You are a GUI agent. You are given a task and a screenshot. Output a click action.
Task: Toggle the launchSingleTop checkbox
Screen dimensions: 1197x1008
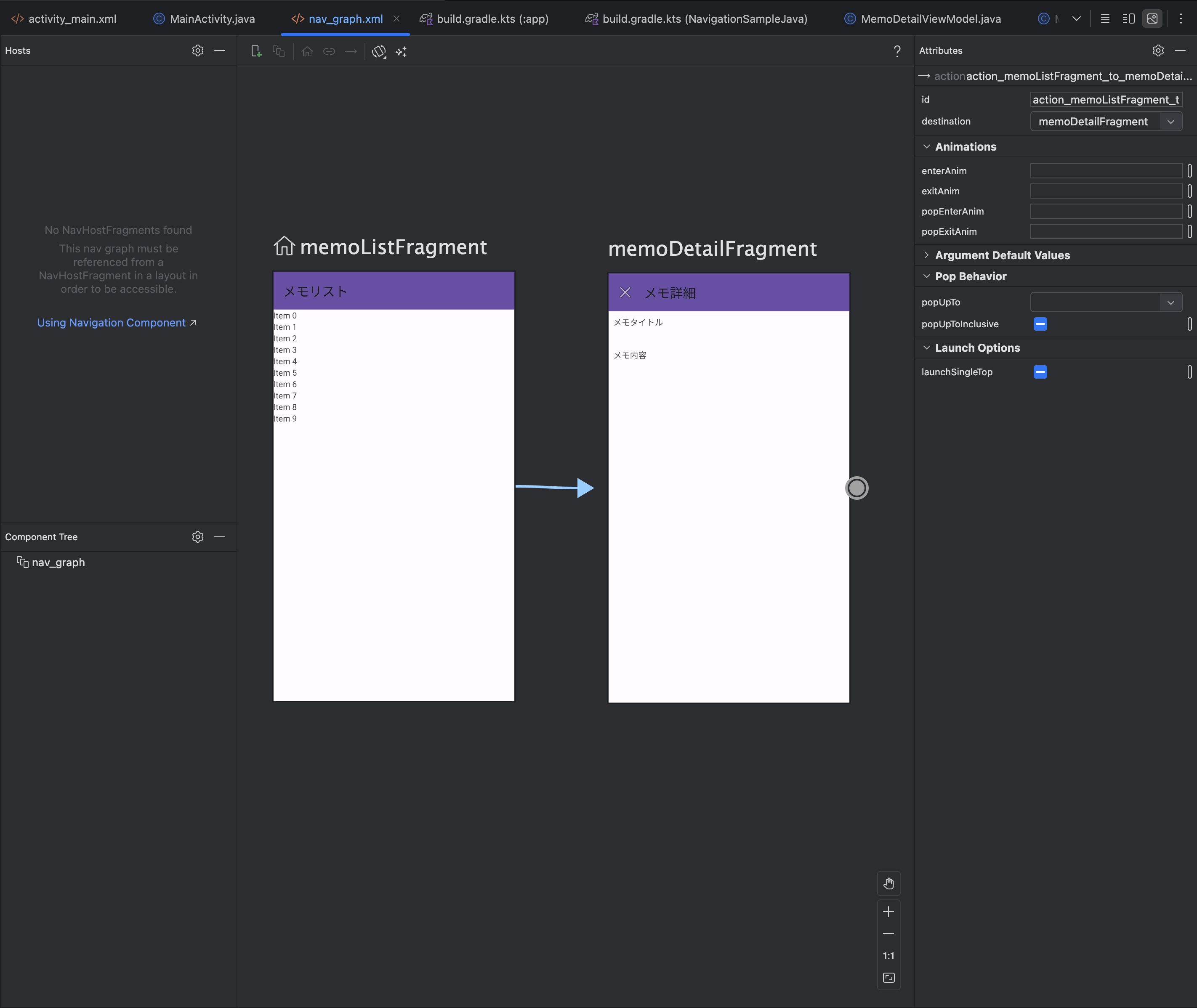(x=1040, y=372)
